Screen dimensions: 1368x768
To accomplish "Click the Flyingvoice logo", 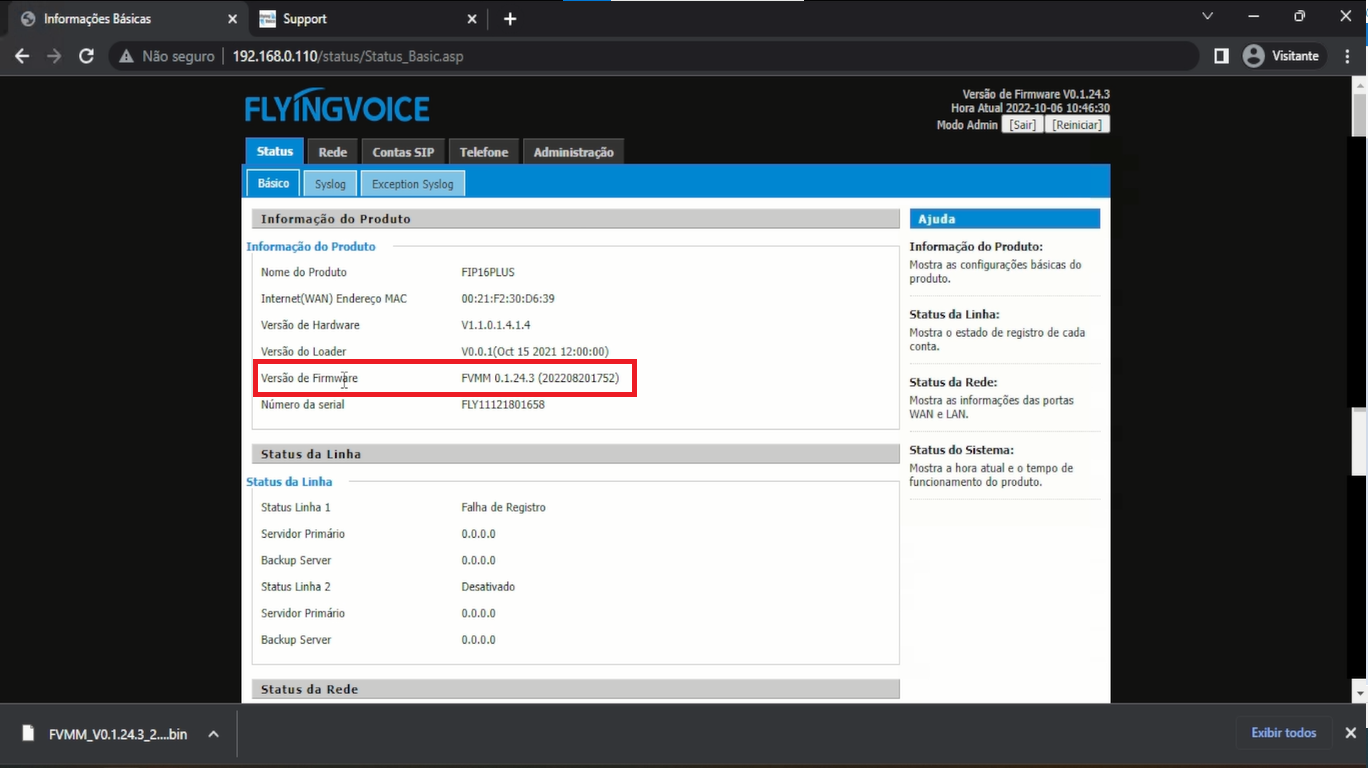I will [337, 108].
